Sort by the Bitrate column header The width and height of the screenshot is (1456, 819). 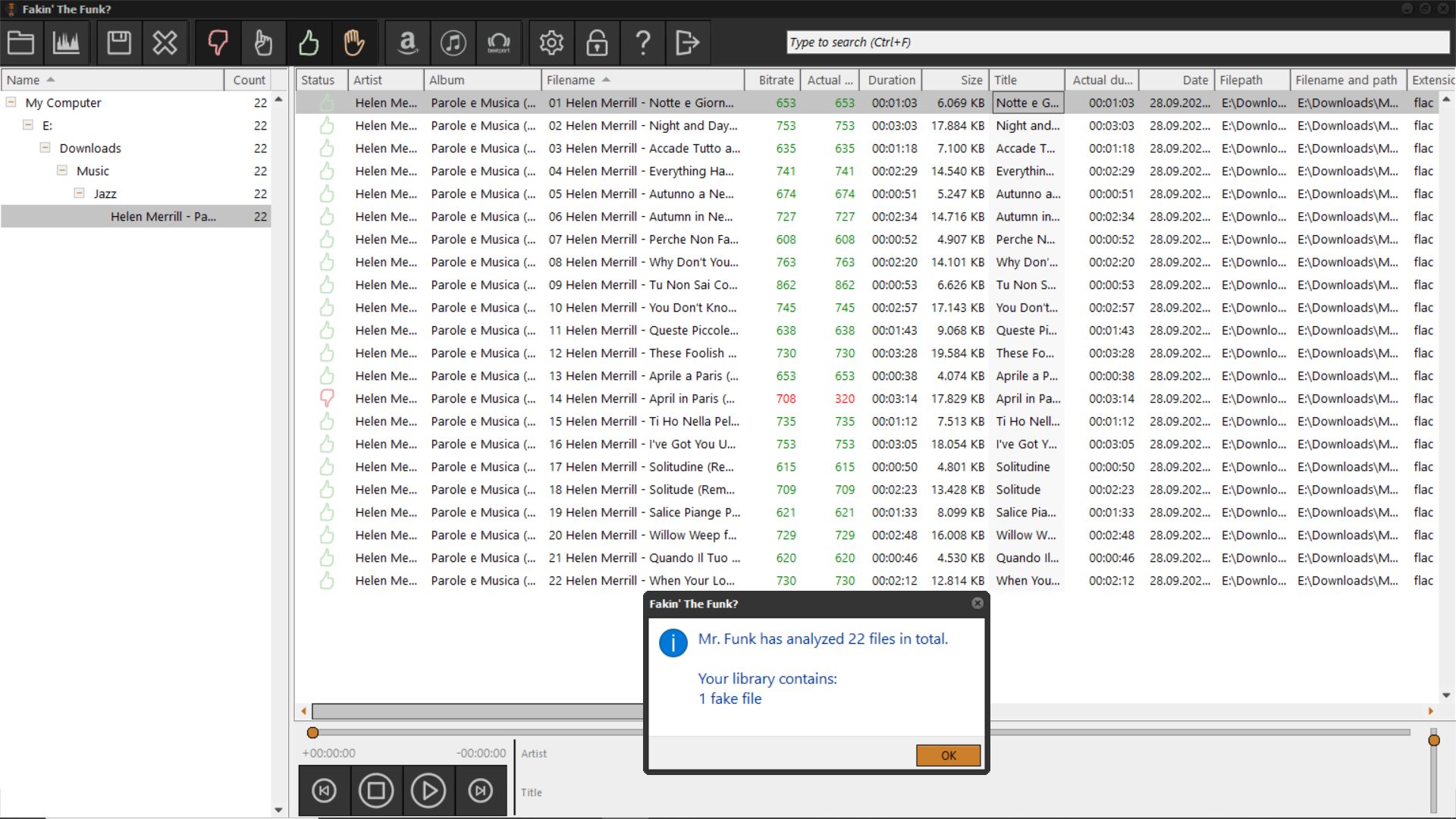pos(775,80)
